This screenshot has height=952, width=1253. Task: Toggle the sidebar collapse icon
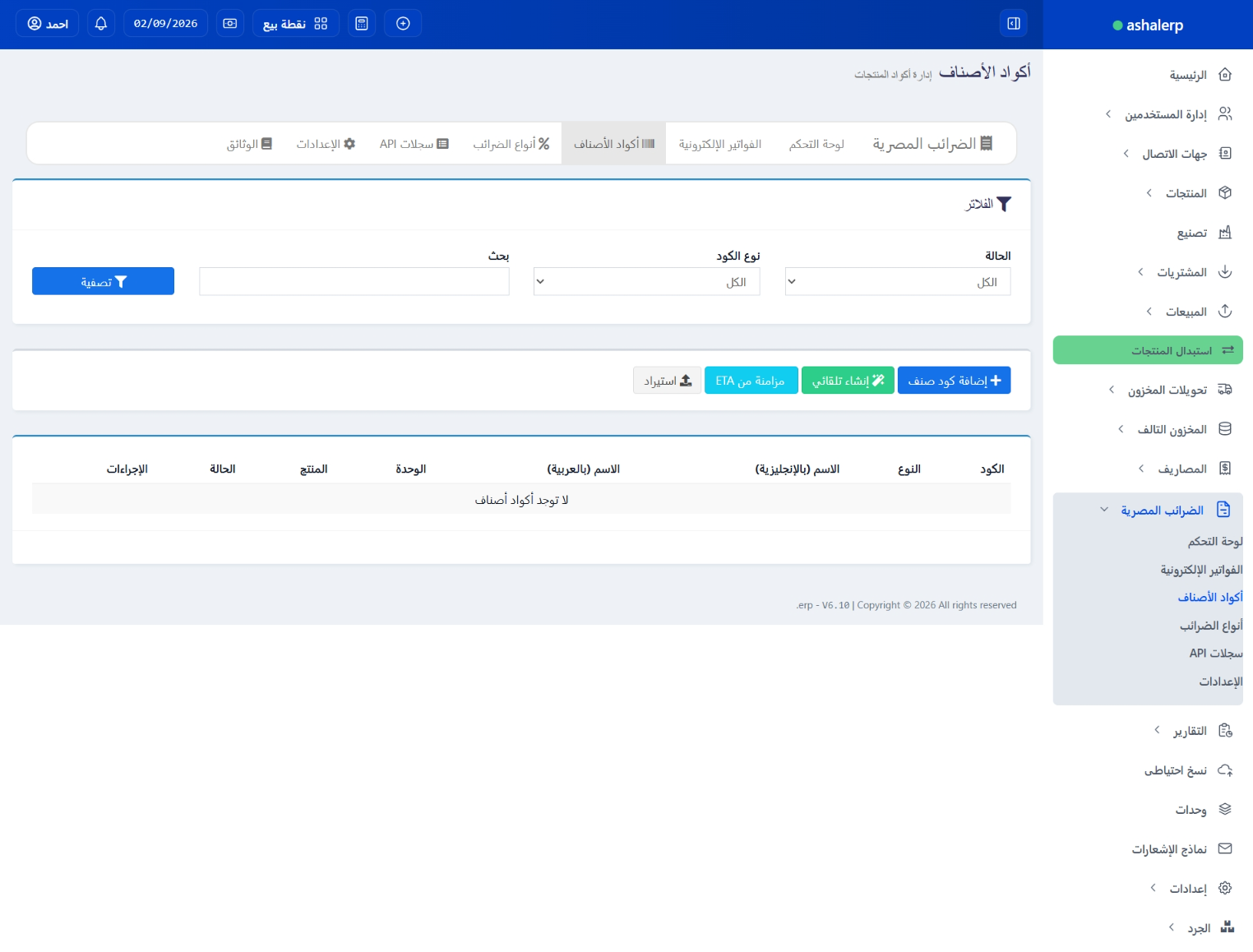pos(1014,23)
